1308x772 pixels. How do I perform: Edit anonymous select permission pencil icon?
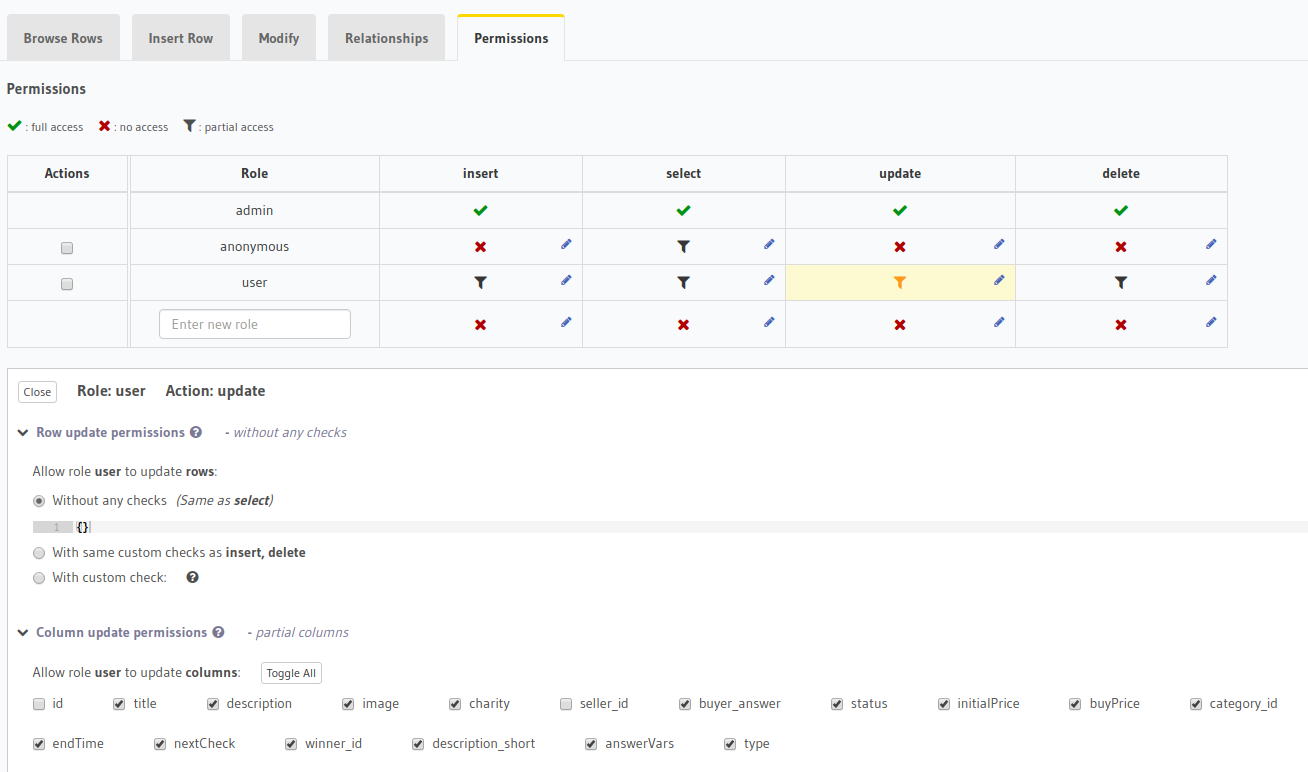coord(769,244)
